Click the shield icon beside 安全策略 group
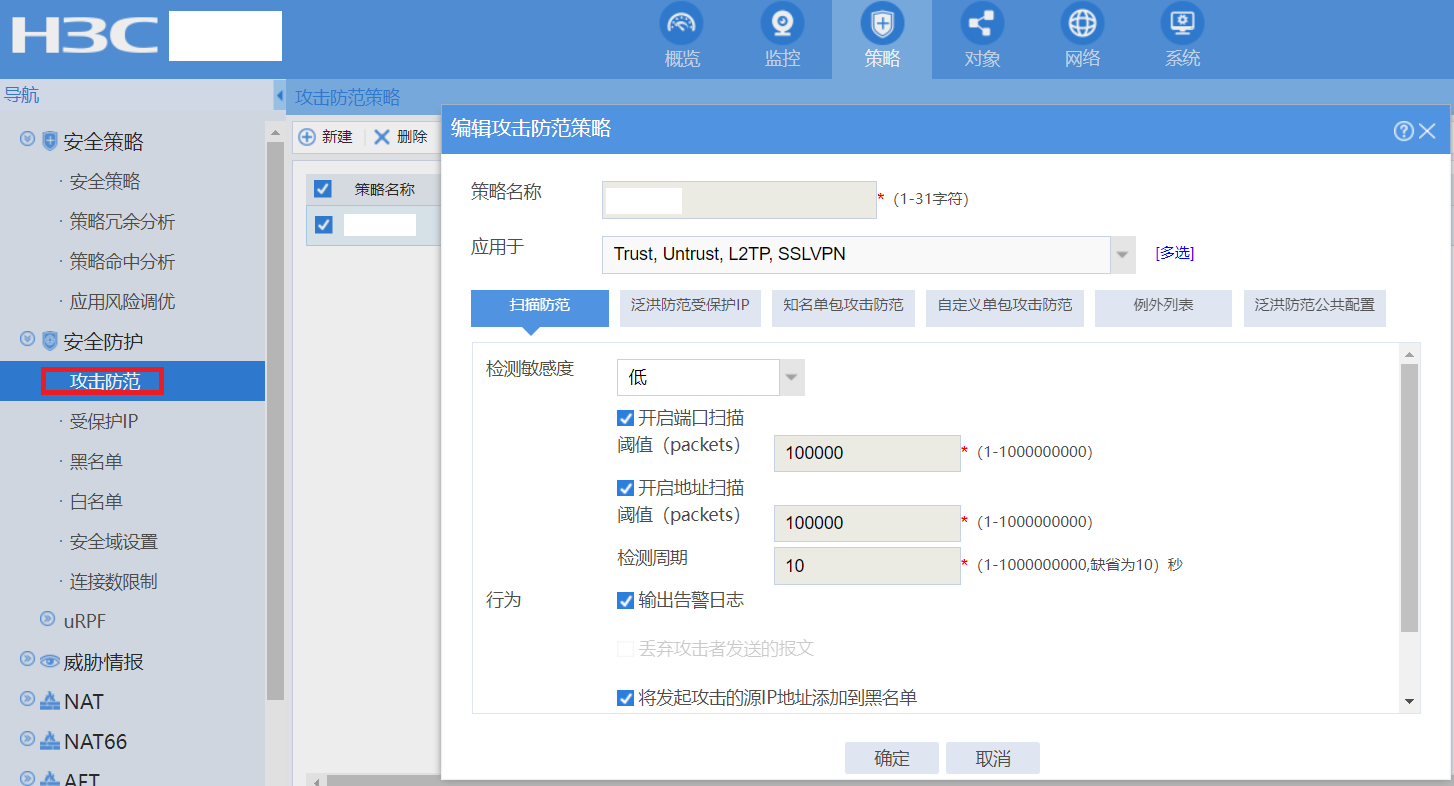Image resolution: width=1454 pixels, height=786 pixels. point(50,141)
